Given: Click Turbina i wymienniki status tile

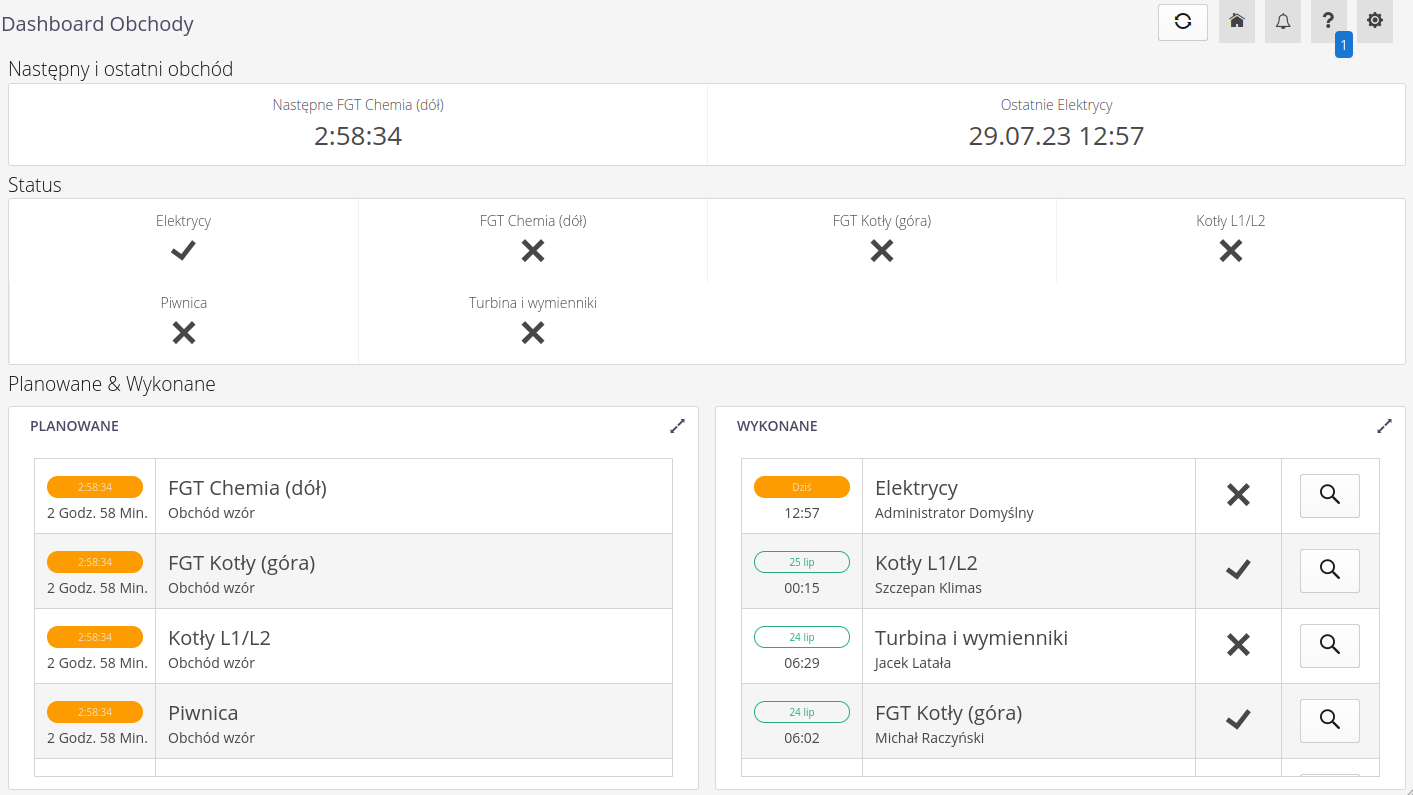Looking at the screenshot, I should (x=532, y=322).
